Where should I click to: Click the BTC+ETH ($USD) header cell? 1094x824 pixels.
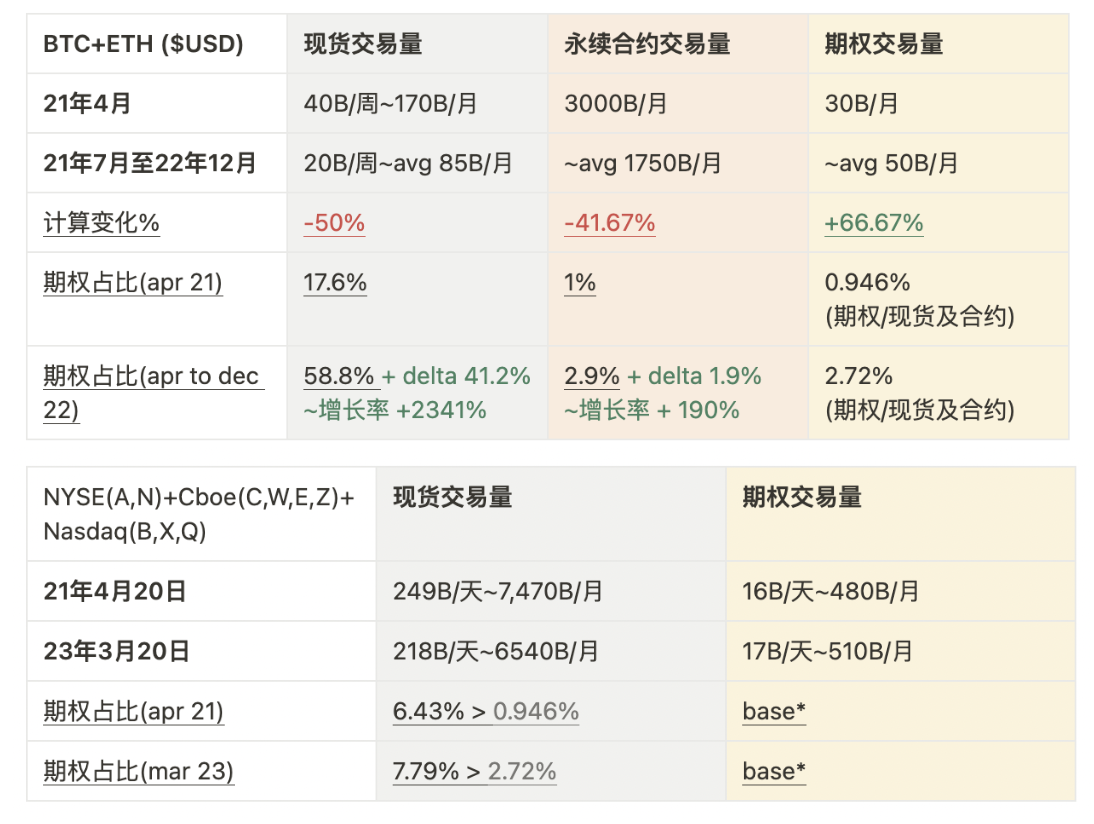coord(156,44)
